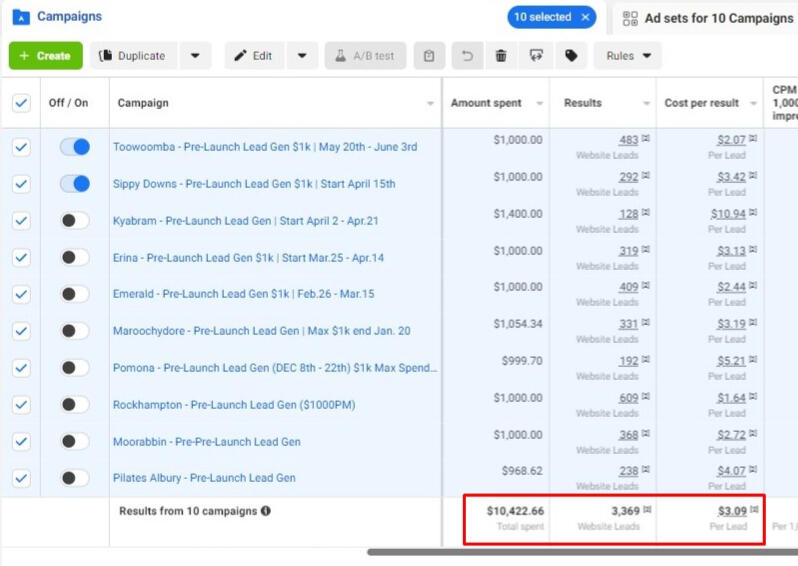Open the Maroochydore Pre-Launch Lead Gen campaign
Viewport: 798px width, 566px height.
(x=262, y=331)
